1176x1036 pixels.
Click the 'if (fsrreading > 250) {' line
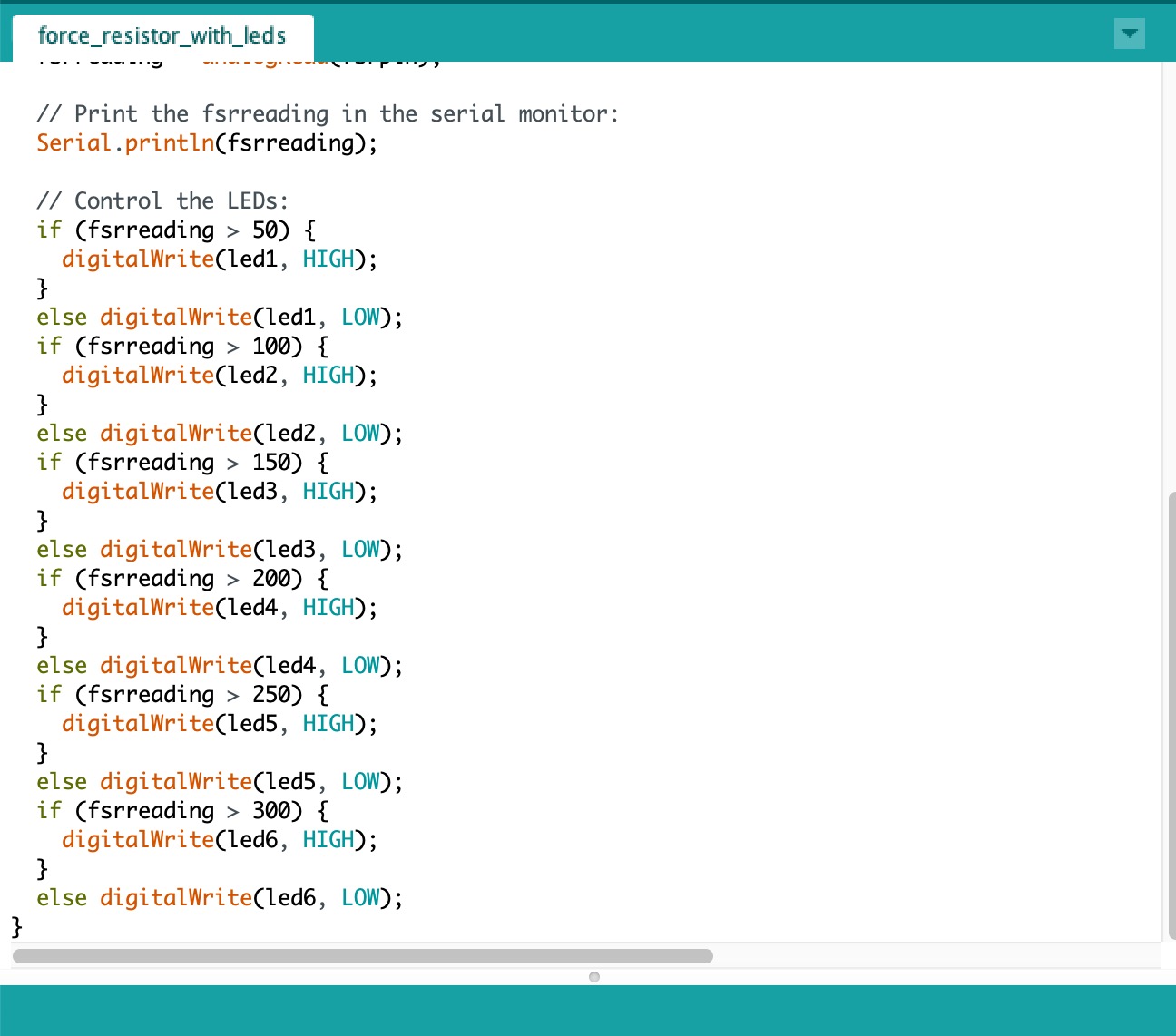click(182, 695)
